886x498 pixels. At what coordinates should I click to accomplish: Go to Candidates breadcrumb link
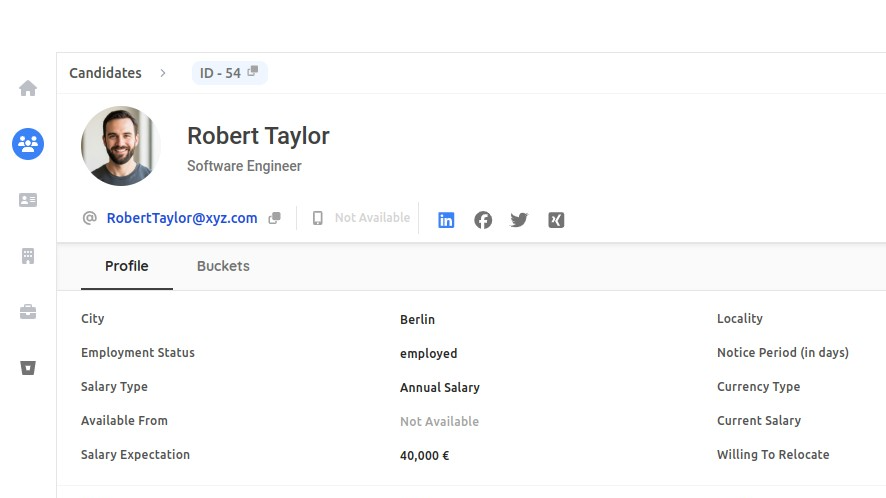click(105, 73)
